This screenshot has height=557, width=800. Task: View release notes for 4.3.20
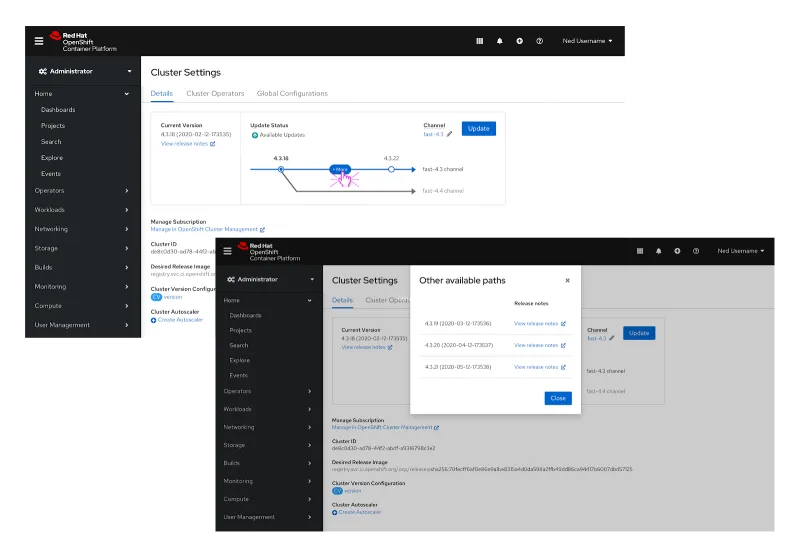[x=540, y=345]
